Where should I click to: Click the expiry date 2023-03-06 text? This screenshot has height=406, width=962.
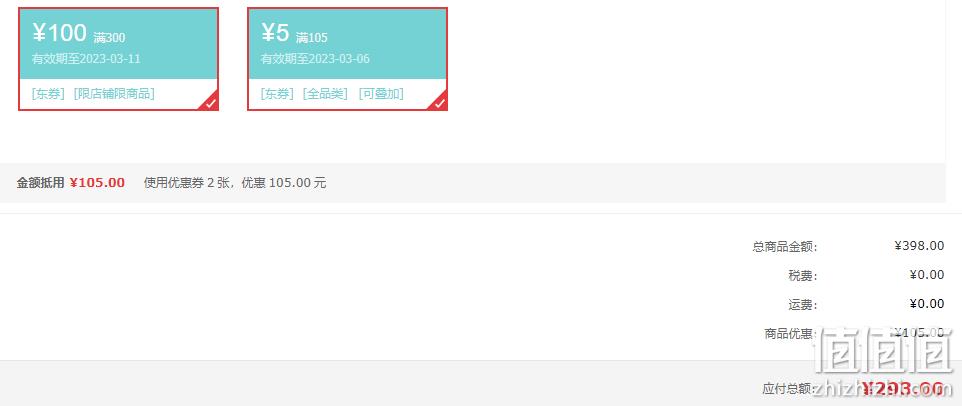pos(339,59)
